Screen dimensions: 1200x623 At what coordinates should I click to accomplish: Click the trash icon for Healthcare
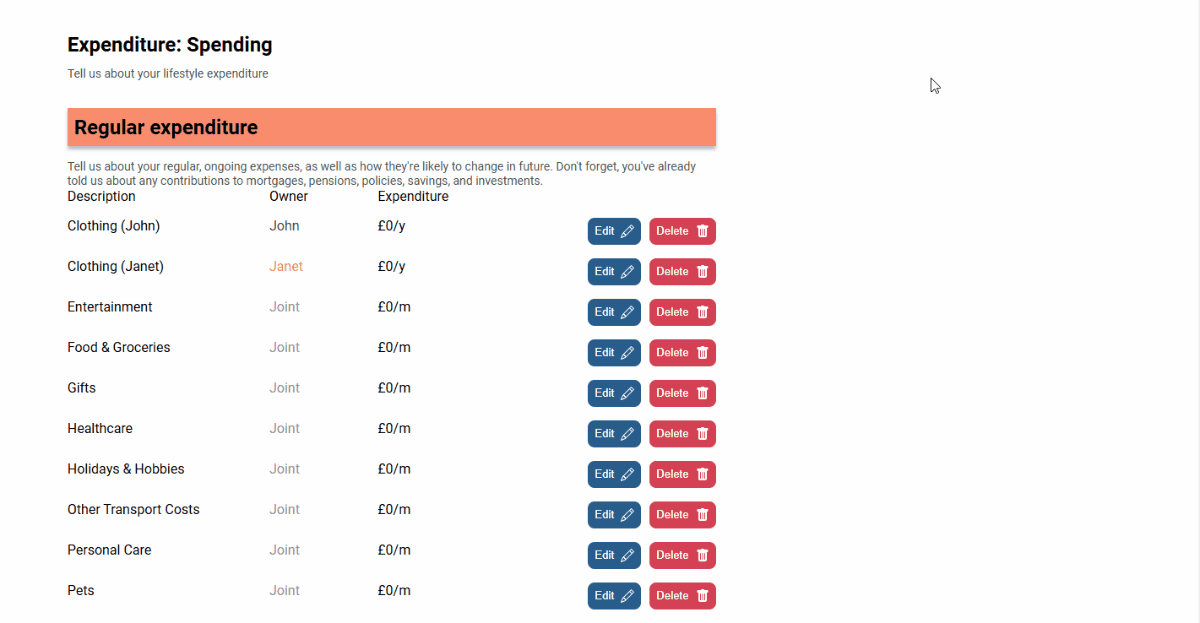click(x=703, y=434)
